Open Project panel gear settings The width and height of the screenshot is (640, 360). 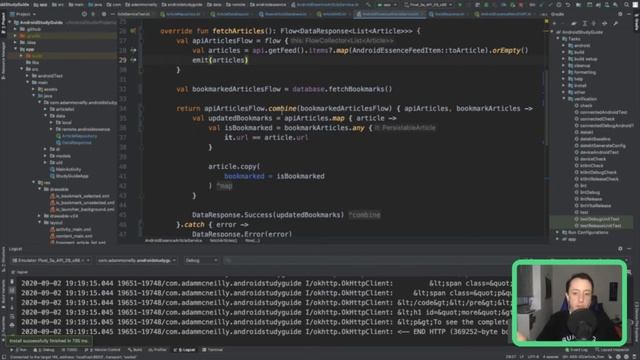103,14
